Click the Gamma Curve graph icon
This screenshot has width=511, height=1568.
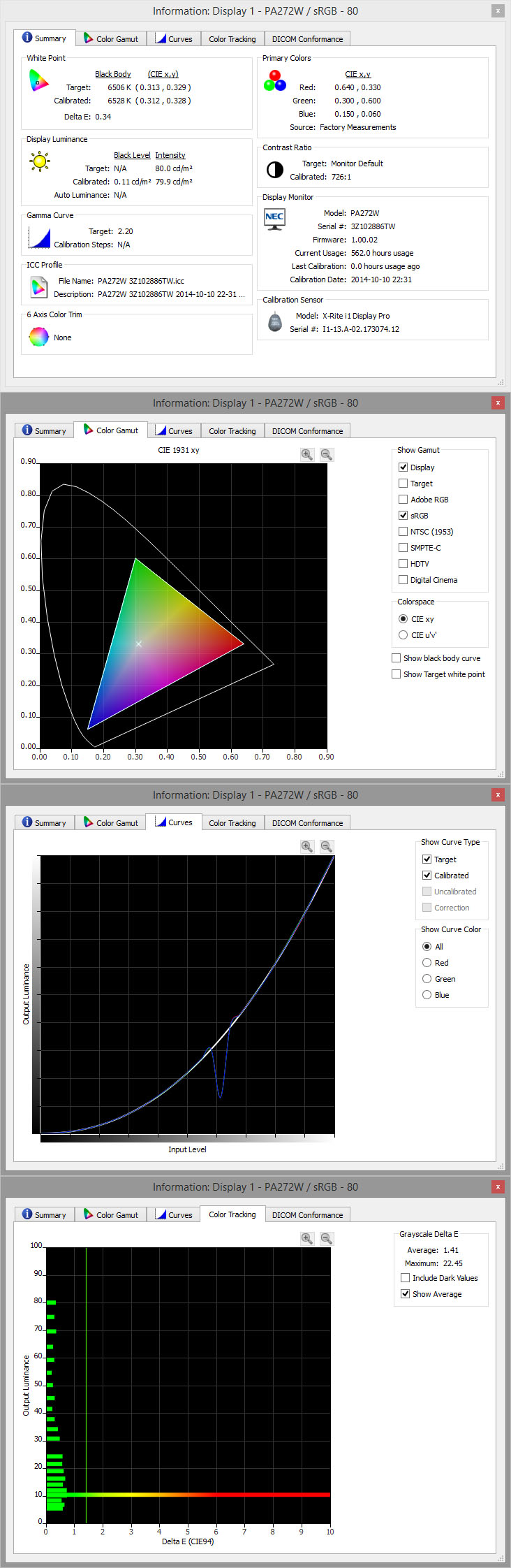[x=39, y=238]
